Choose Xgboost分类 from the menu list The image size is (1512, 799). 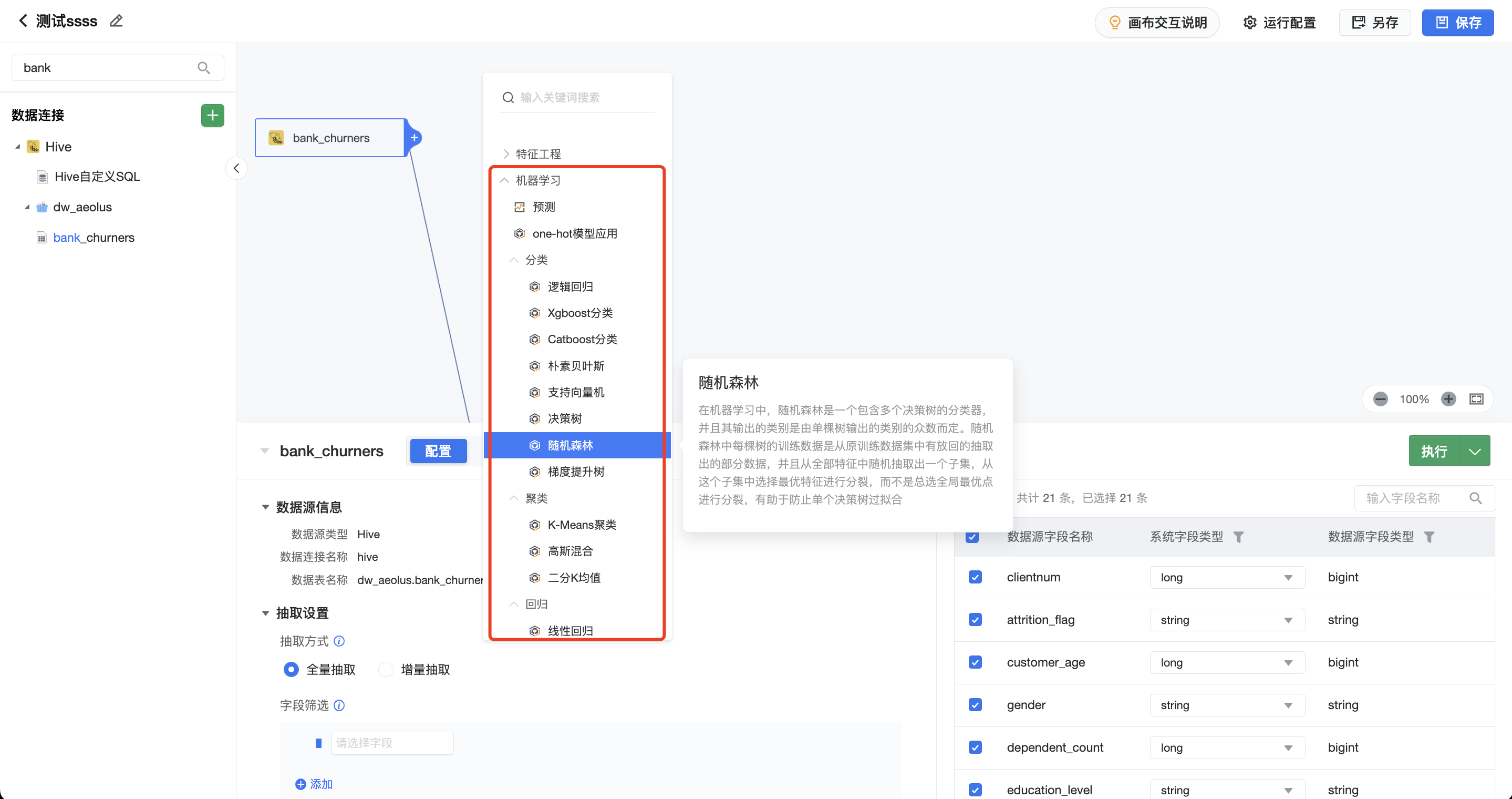point(579,313)
